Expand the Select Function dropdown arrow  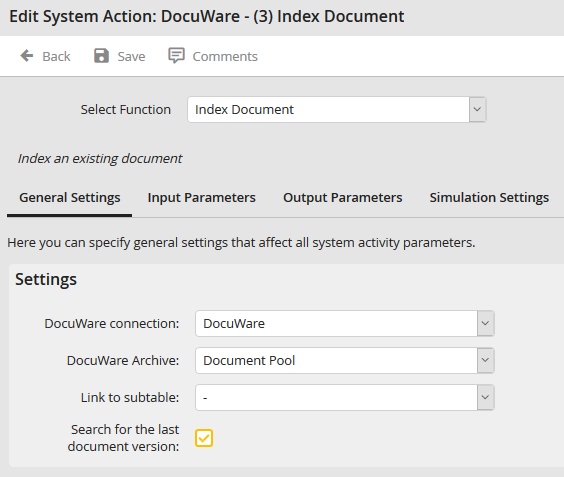(x=477, y=109)
